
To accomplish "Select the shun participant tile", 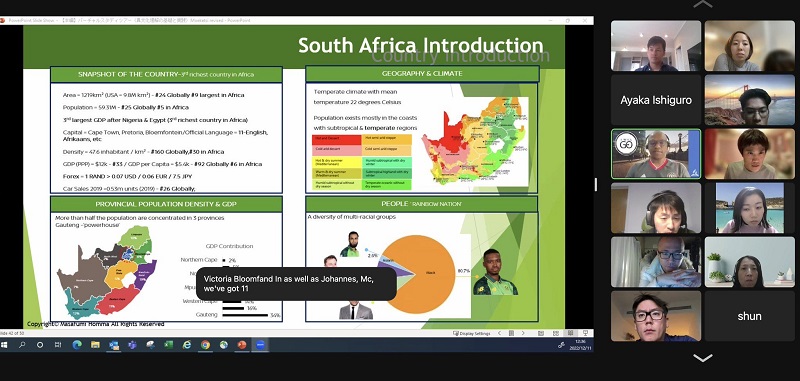I will (x=749, y=316).
